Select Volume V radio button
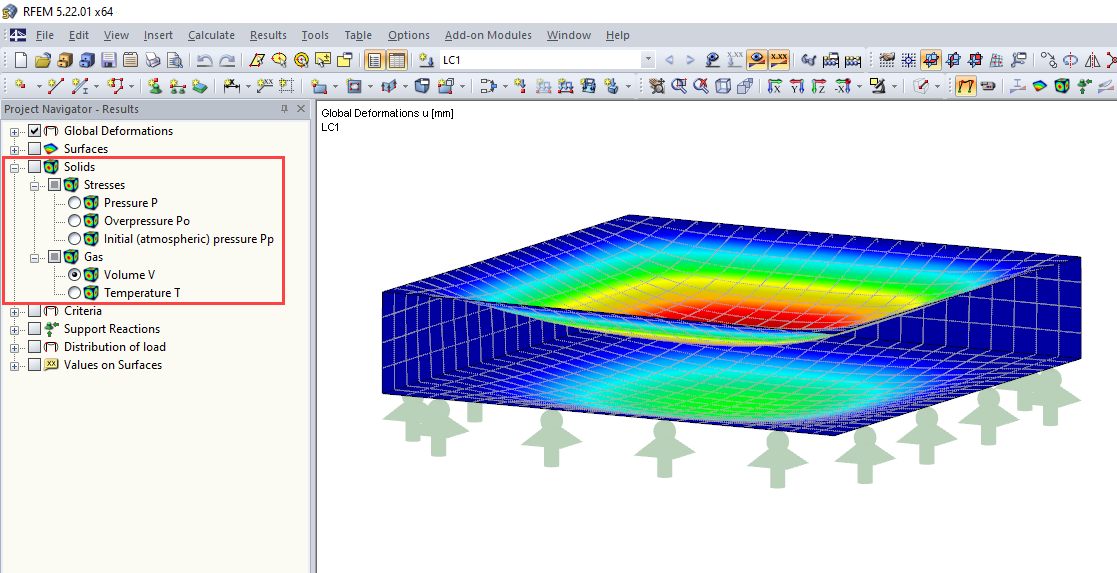This screenshot has height=573, width=1117. (74, 274)
